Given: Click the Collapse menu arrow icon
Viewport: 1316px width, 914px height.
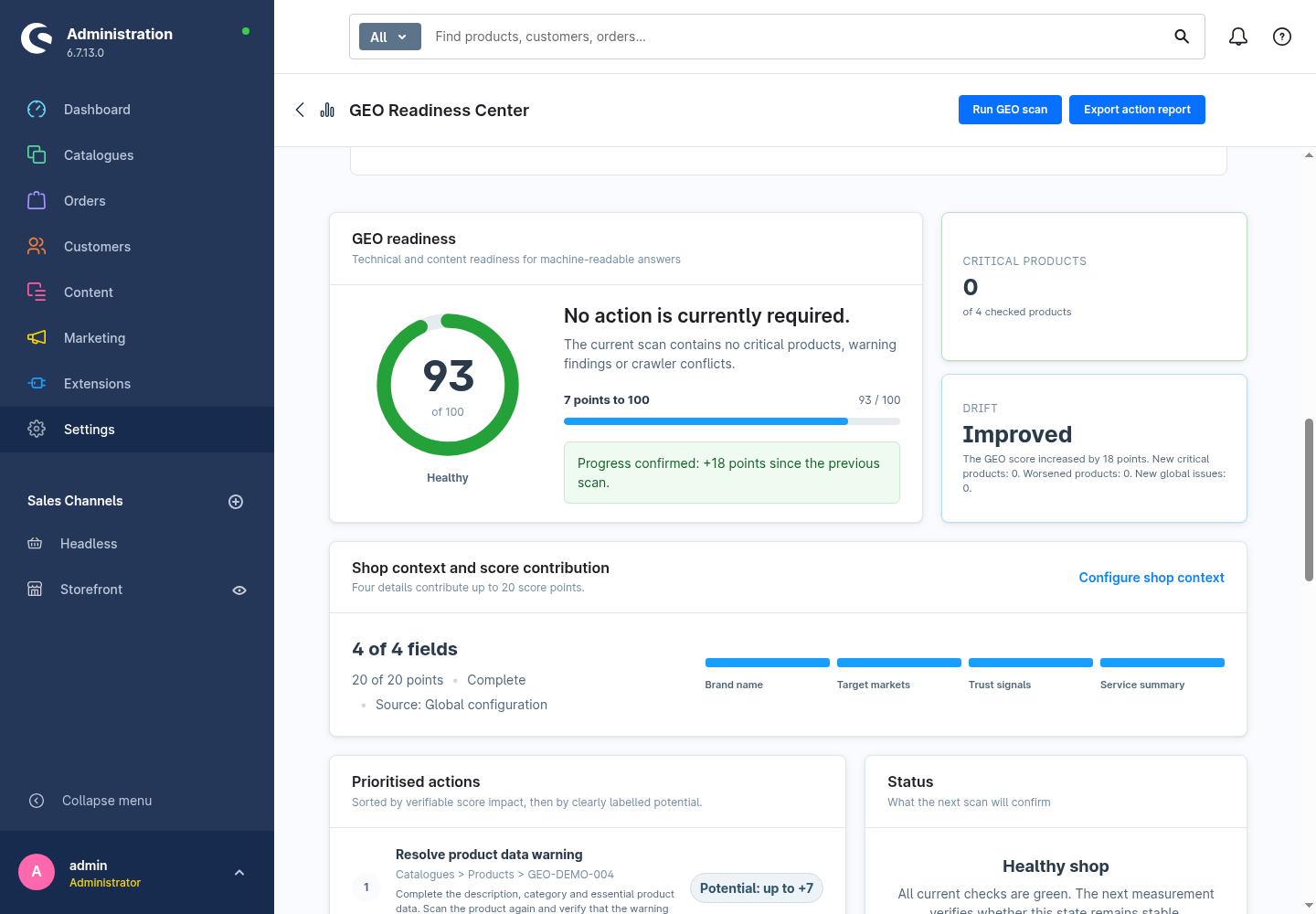Looking at the screenshot, I should click(x=37, y=801).
